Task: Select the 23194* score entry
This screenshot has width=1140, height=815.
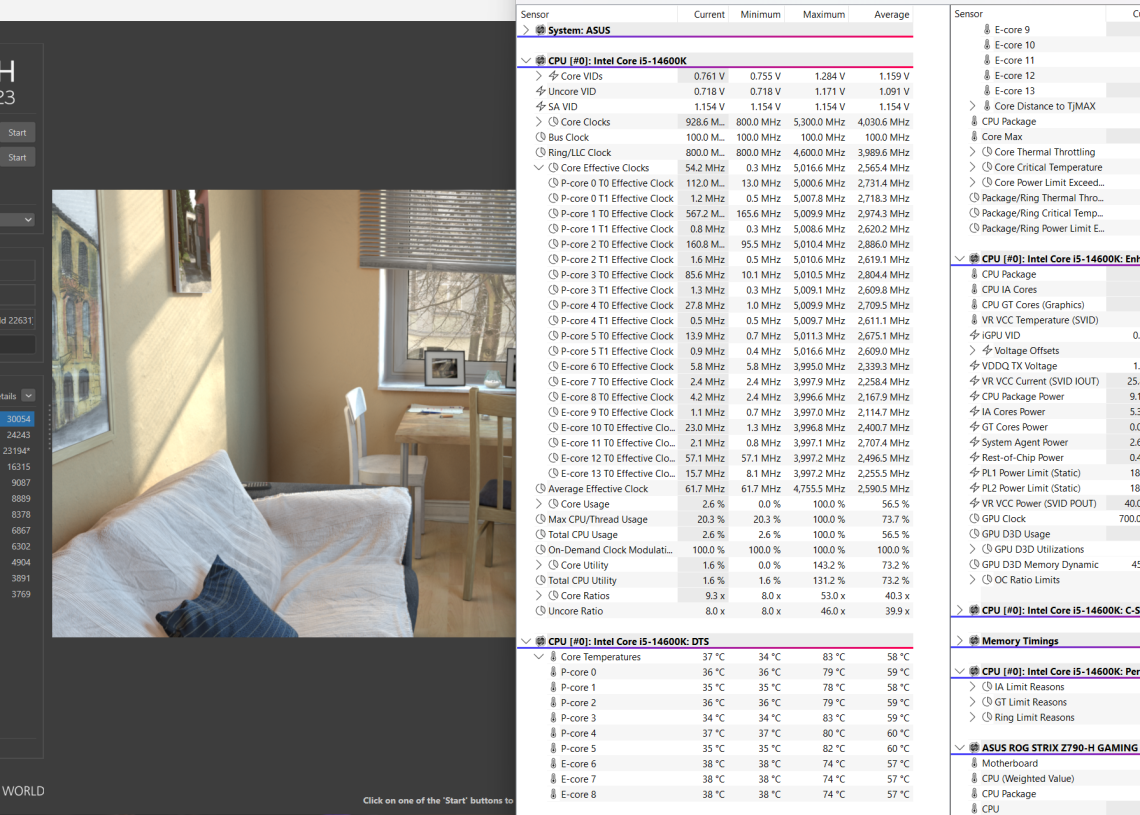Action: click(x=17, y=451)
